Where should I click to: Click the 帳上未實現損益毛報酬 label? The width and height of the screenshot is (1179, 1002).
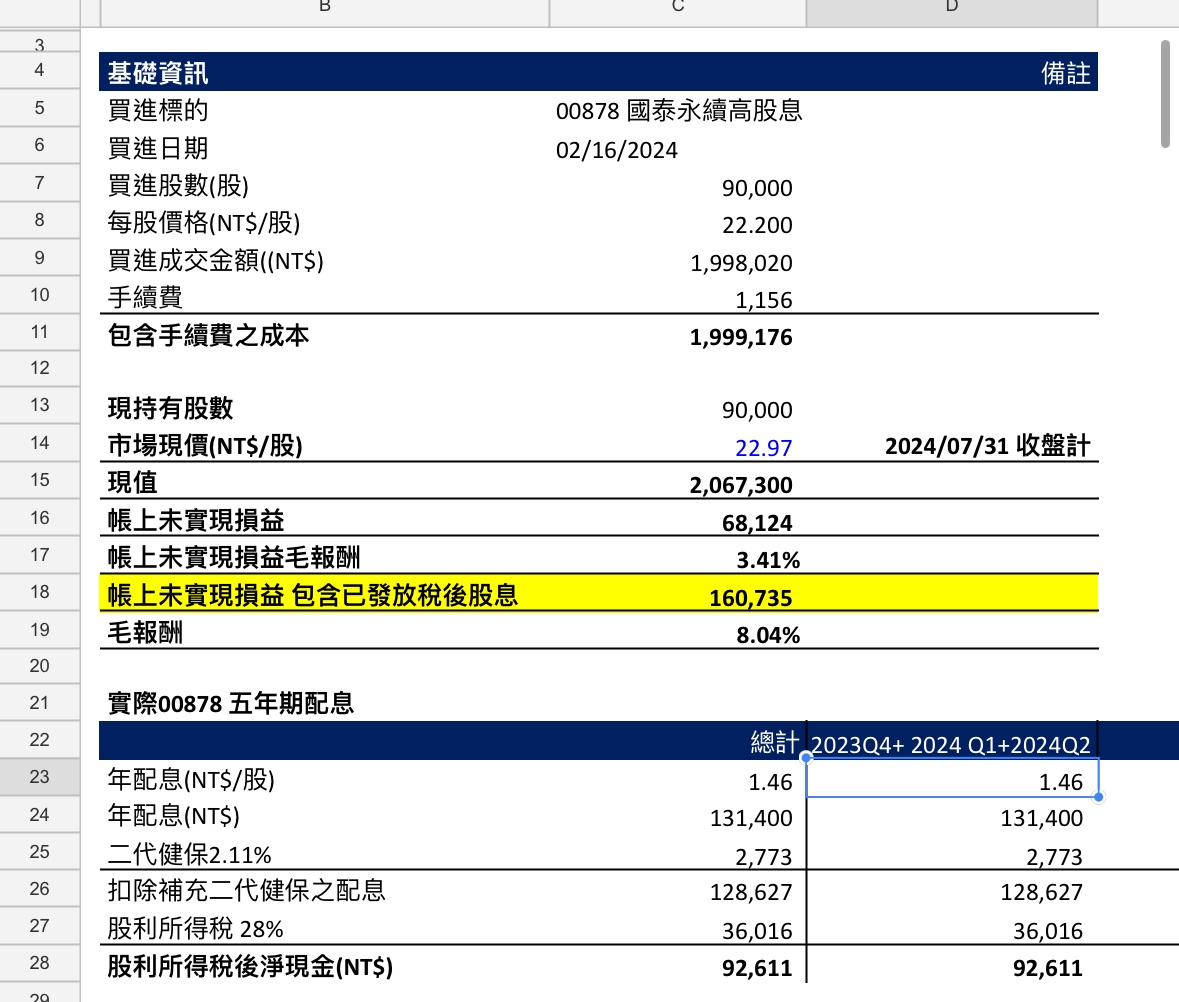[234, 557]
